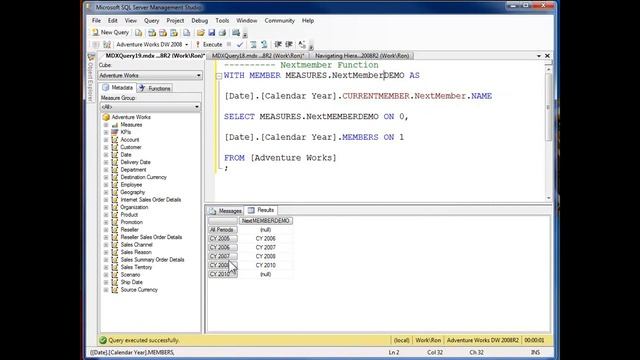Open a Database Engine Query from the toolbar
Viewport: 640px width, 360px height.
tap(138, 33)
